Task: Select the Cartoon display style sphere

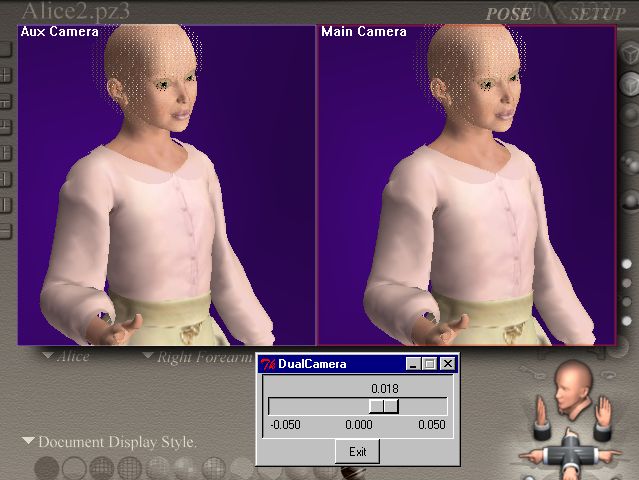Action: [x=241, y=468]
